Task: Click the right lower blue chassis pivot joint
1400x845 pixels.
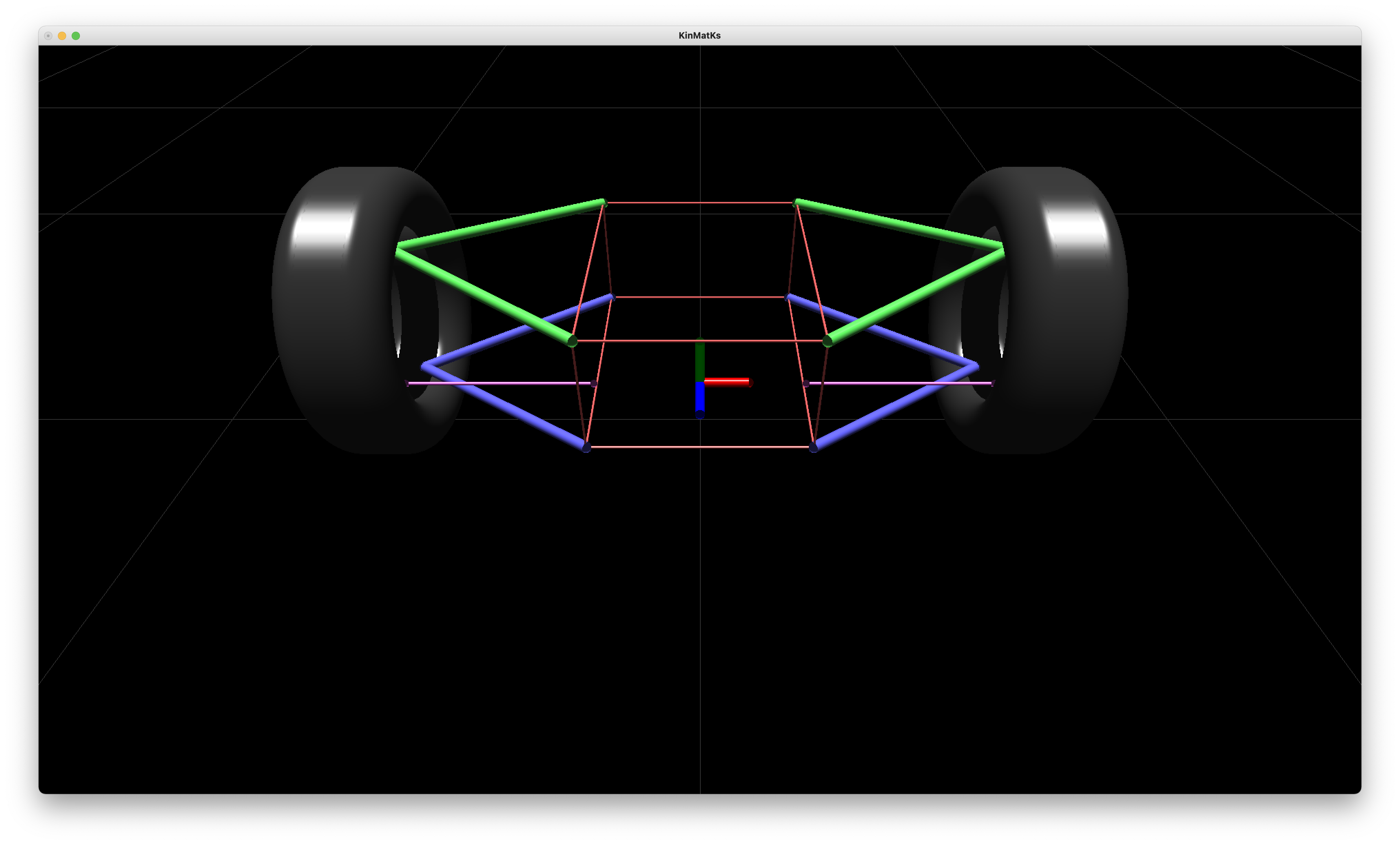Action: [x=814, y=448]
